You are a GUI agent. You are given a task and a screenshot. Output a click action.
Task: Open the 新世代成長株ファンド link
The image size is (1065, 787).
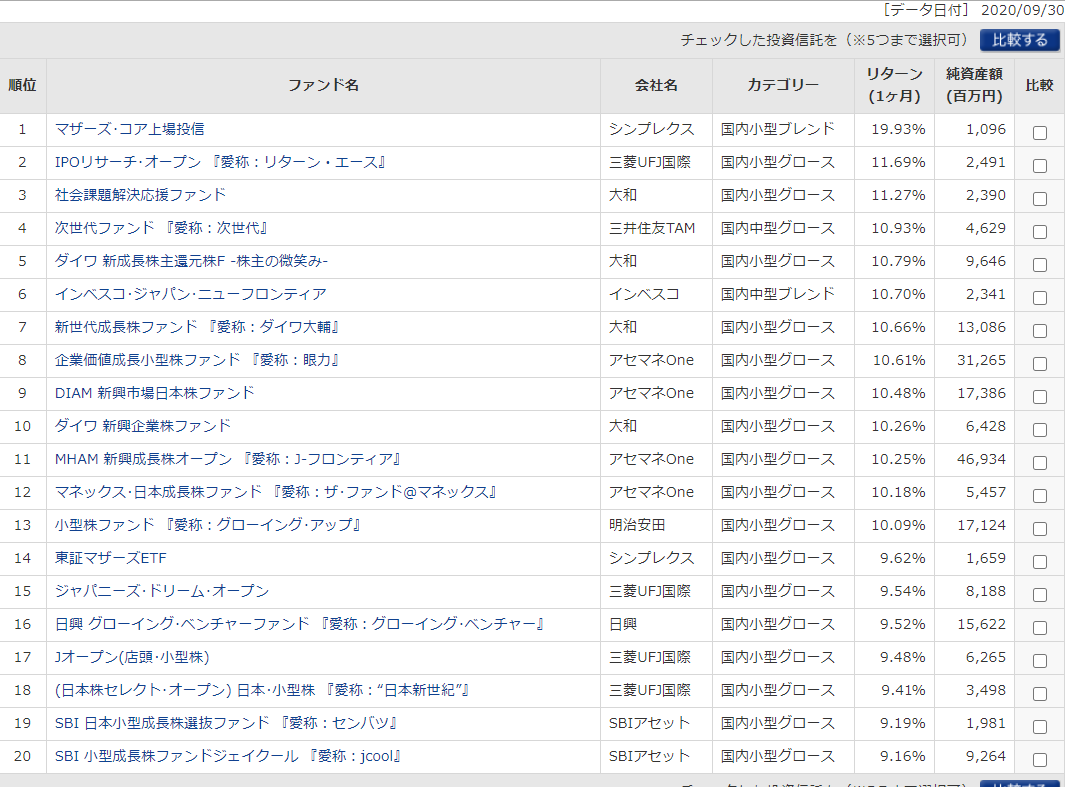click(197, 327)
